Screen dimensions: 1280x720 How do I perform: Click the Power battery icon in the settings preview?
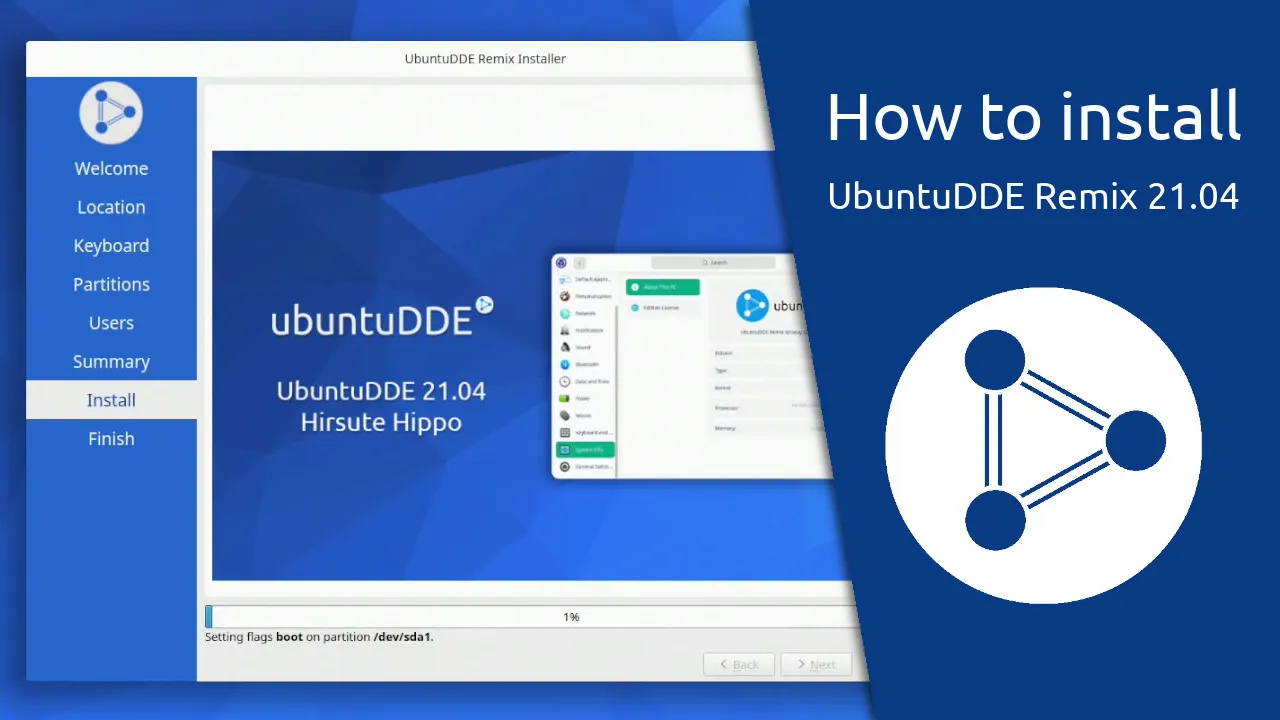[x=565, y=398]
